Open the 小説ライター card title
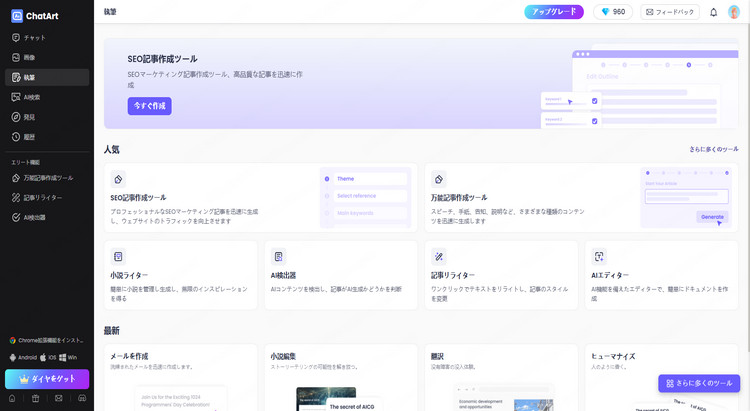This screenshot has height=411, width=750. tap(129, 276)
